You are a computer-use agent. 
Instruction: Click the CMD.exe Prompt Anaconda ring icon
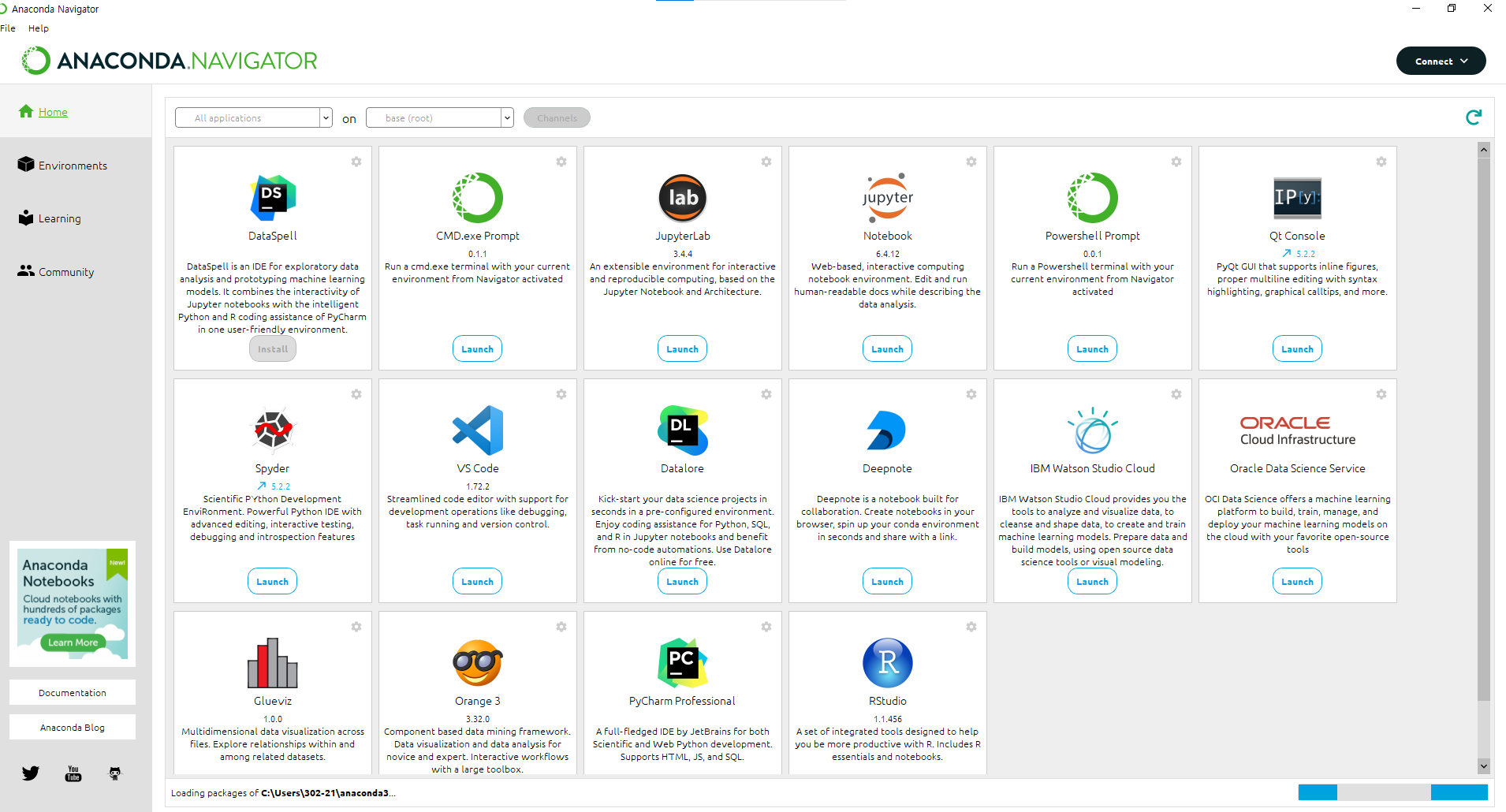(478, 197)
